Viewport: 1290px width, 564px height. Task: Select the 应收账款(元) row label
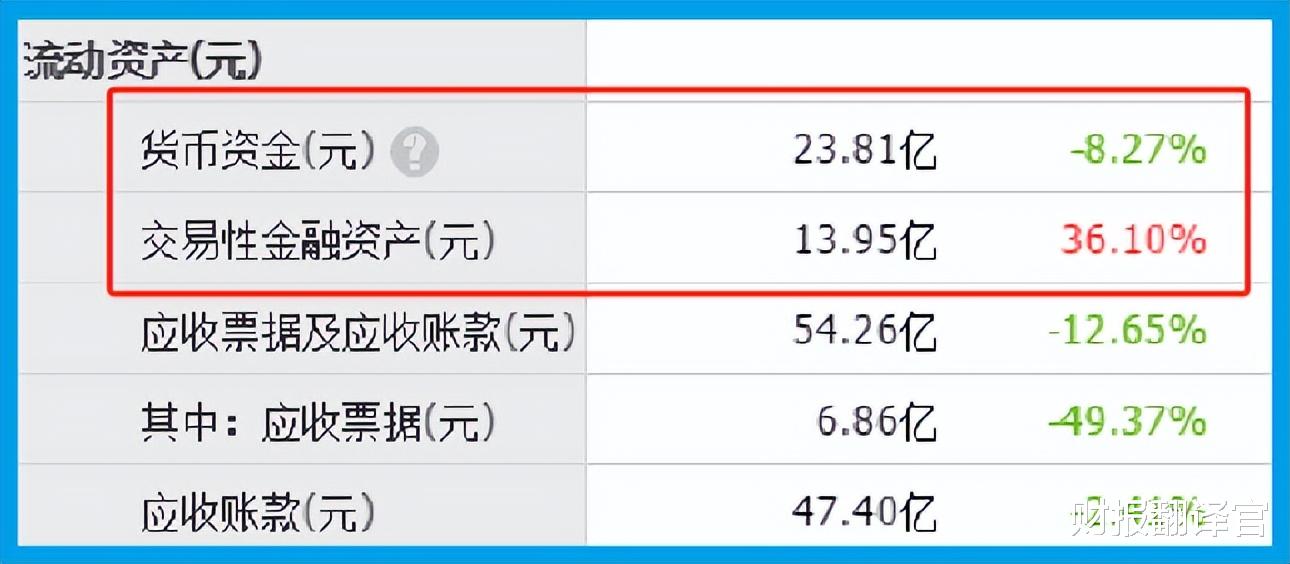pyautogui.click(x=258, y=513)
